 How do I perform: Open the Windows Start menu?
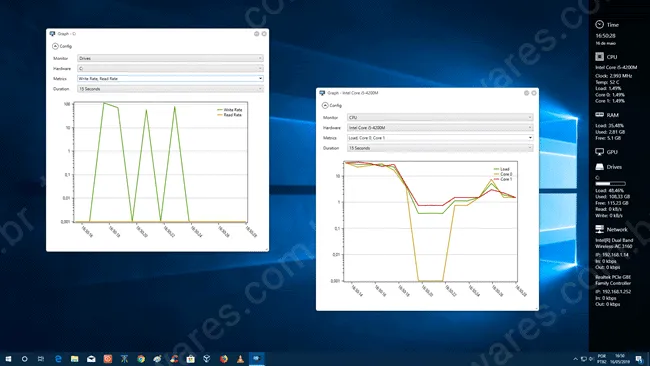pos(8,359)
